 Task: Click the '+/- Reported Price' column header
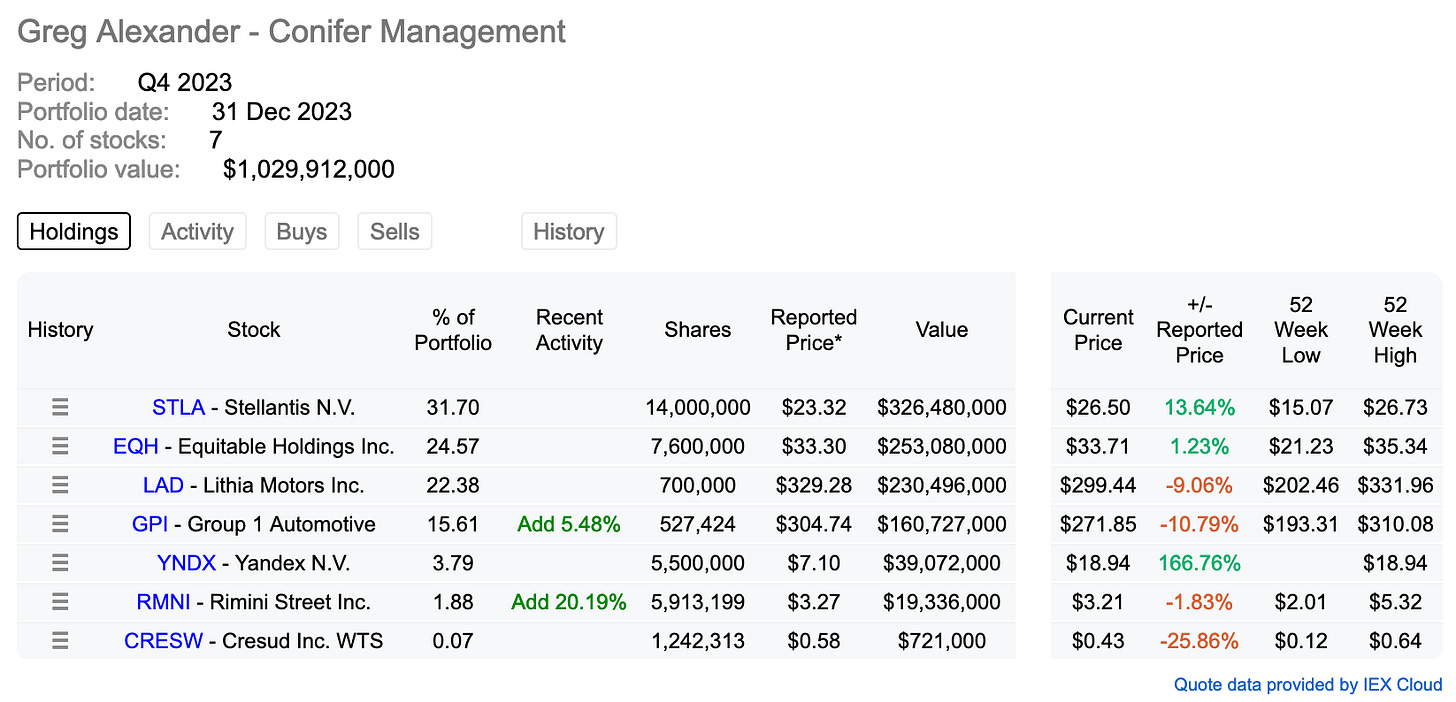coord(1199,330)
